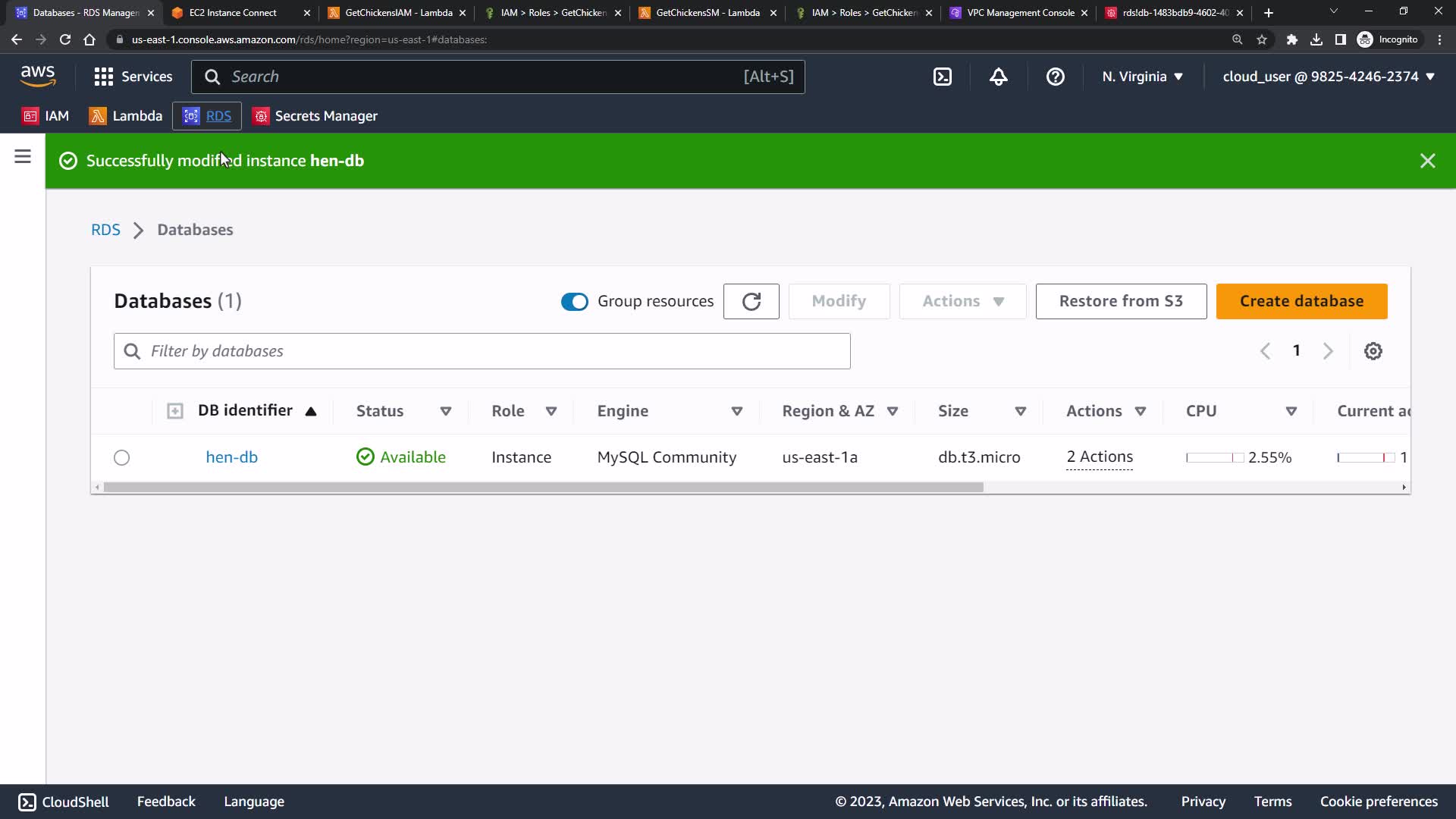Expand all rows in DB identifier column
The height and width of the screenshot is (819, 1456).
[x=175, y=411]
